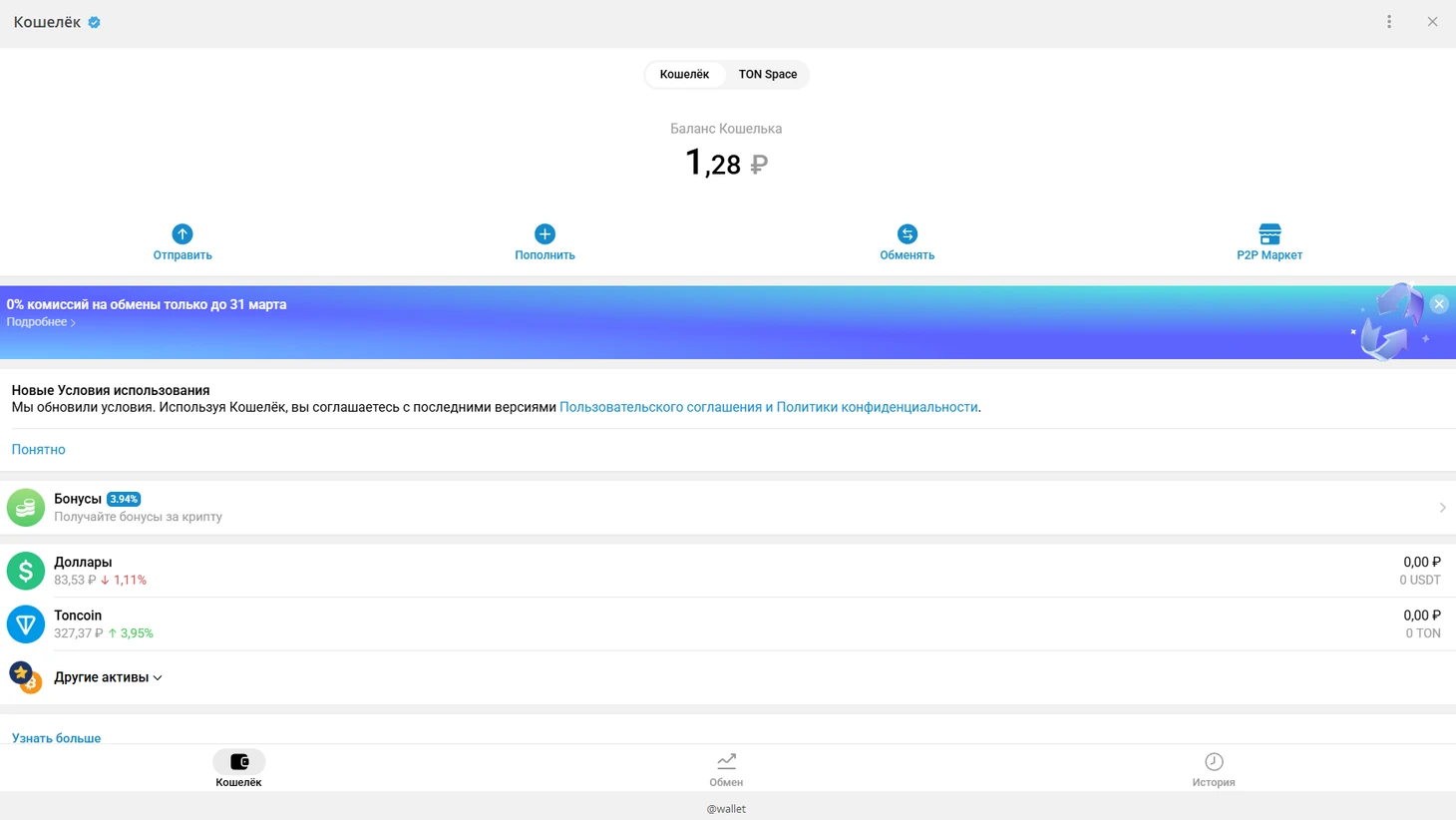
Task: Click the Доллары asset name
Action: pyautogui.click(x=83, y=563)
